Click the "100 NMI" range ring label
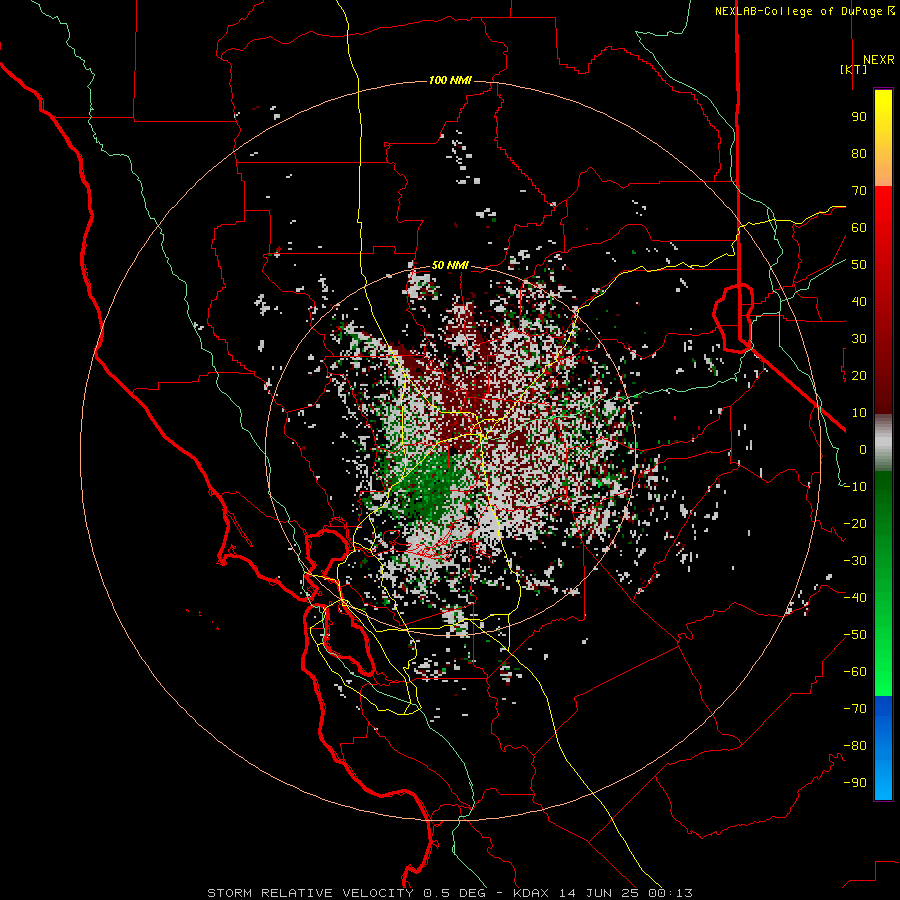Viewport: 900px width, 900px height. tap(450, 80)
